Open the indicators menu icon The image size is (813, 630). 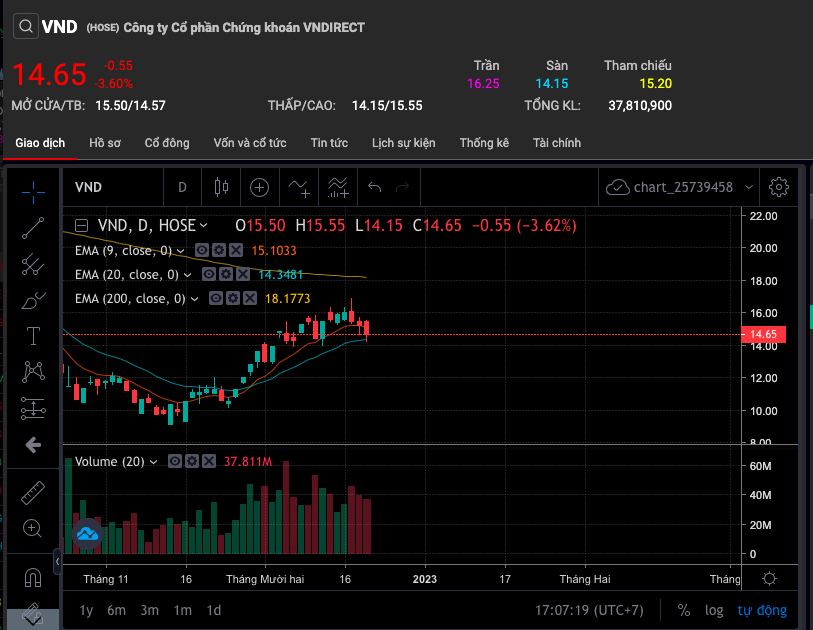[299, 187]
